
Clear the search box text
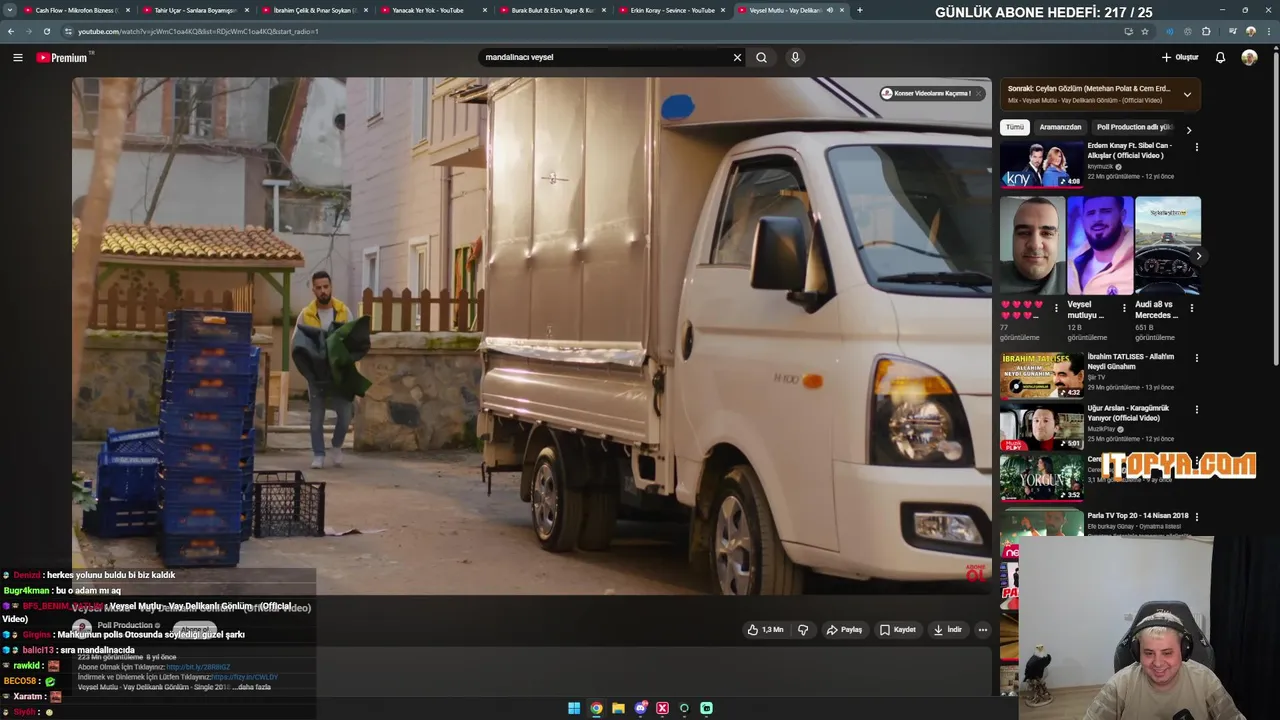tap(737, 57)
